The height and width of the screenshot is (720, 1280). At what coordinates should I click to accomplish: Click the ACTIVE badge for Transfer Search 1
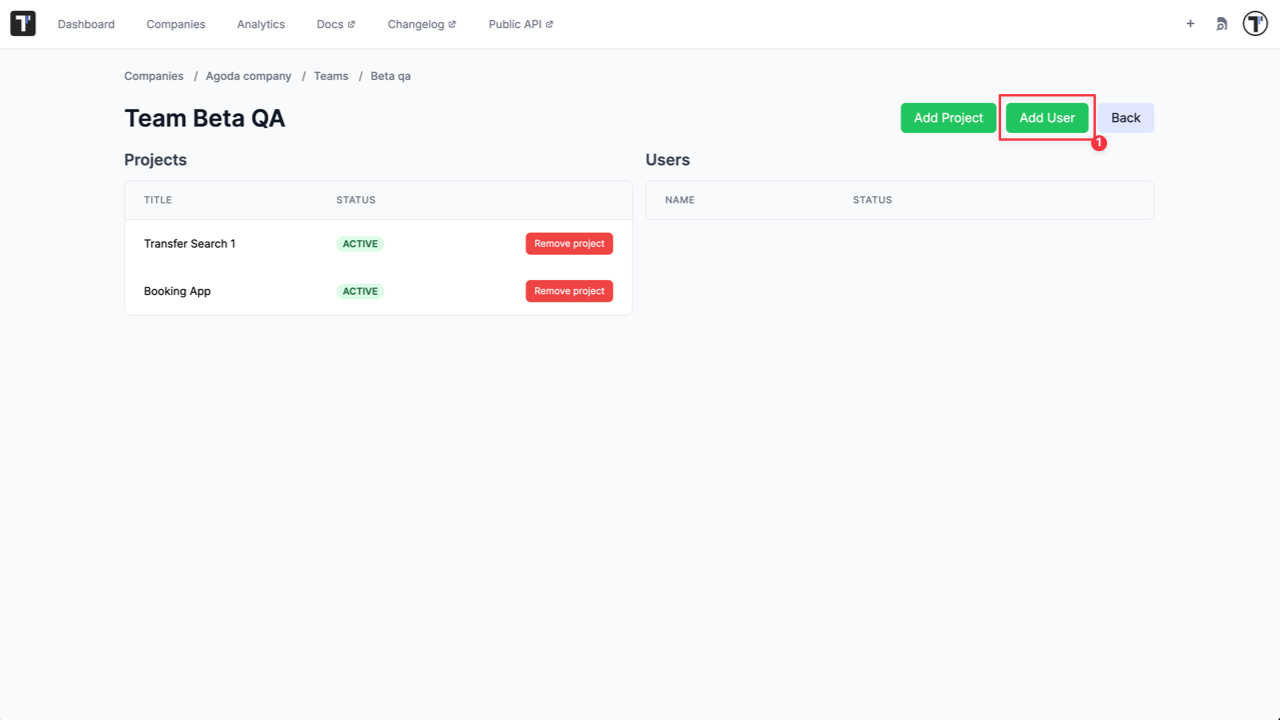click(x=359, y=243)
